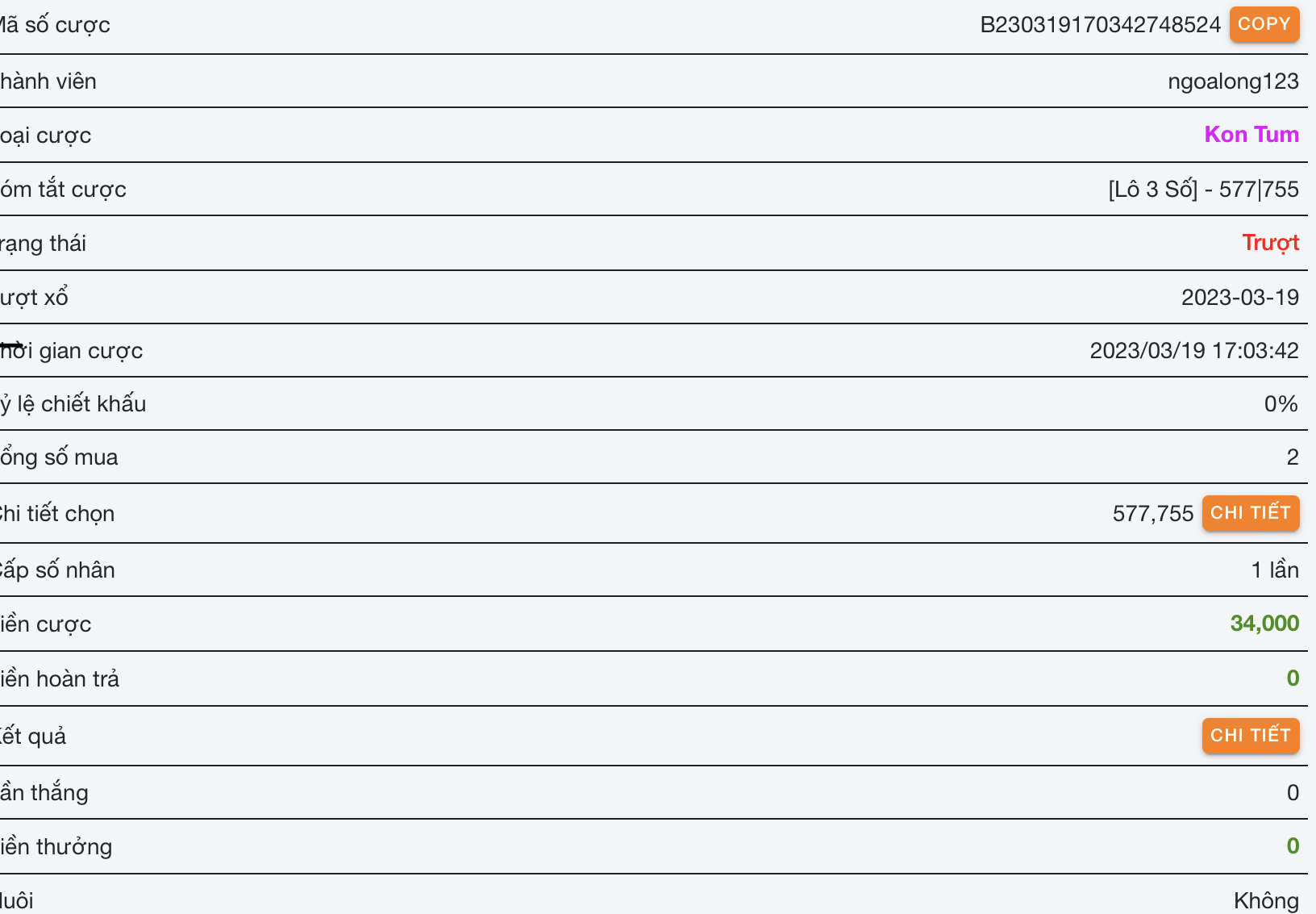
Task: Open CHI TIẾT button in Kết quả row
Action: pos(1250,736)
